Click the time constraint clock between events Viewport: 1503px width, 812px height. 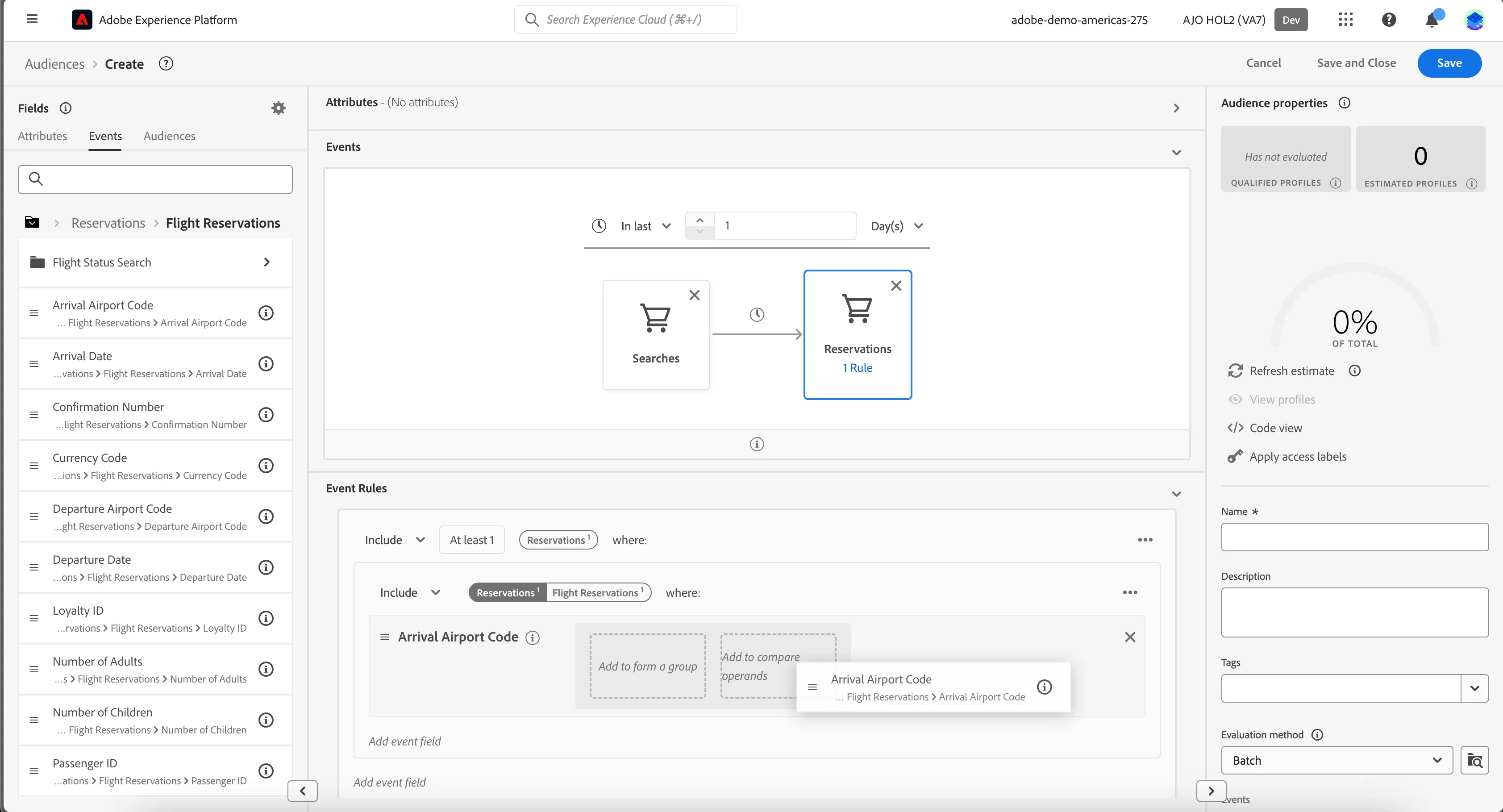757,314
